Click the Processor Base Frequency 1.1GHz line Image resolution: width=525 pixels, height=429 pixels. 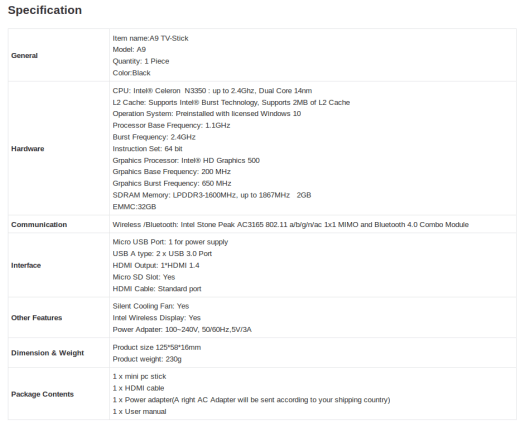tap(171, 126)
